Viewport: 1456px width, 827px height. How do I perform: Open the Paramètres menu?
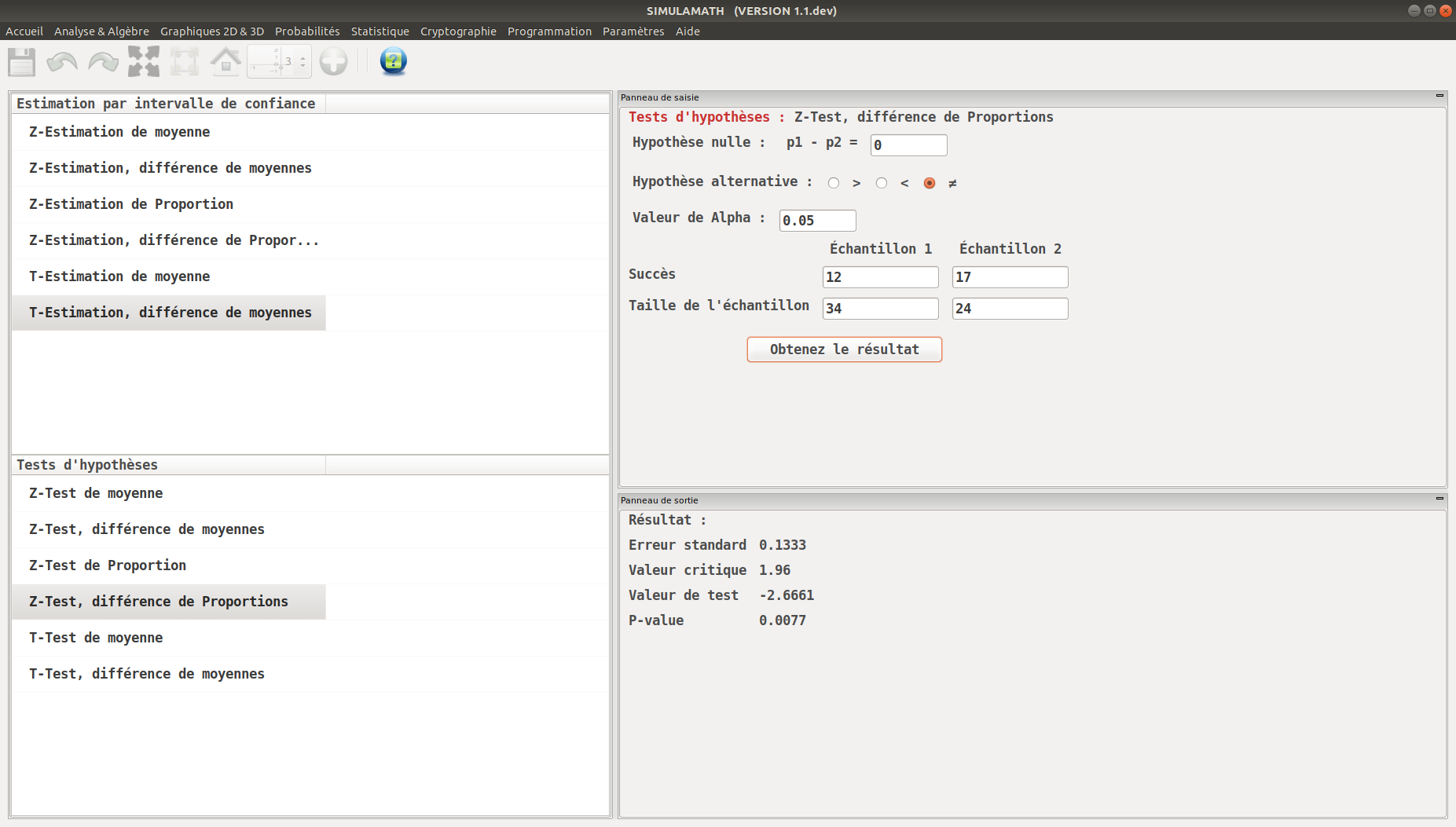pyautogui.click(x=633, y=31)
